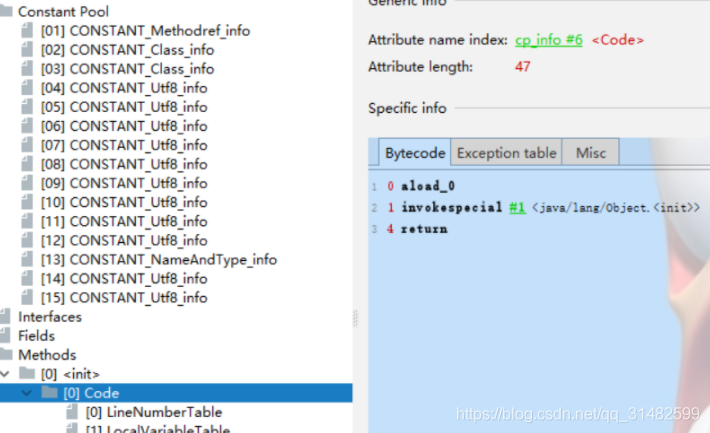The image size is (710, 433).
Task: Open the #1 constant reference in invokespecial
Action: (517, 207)
